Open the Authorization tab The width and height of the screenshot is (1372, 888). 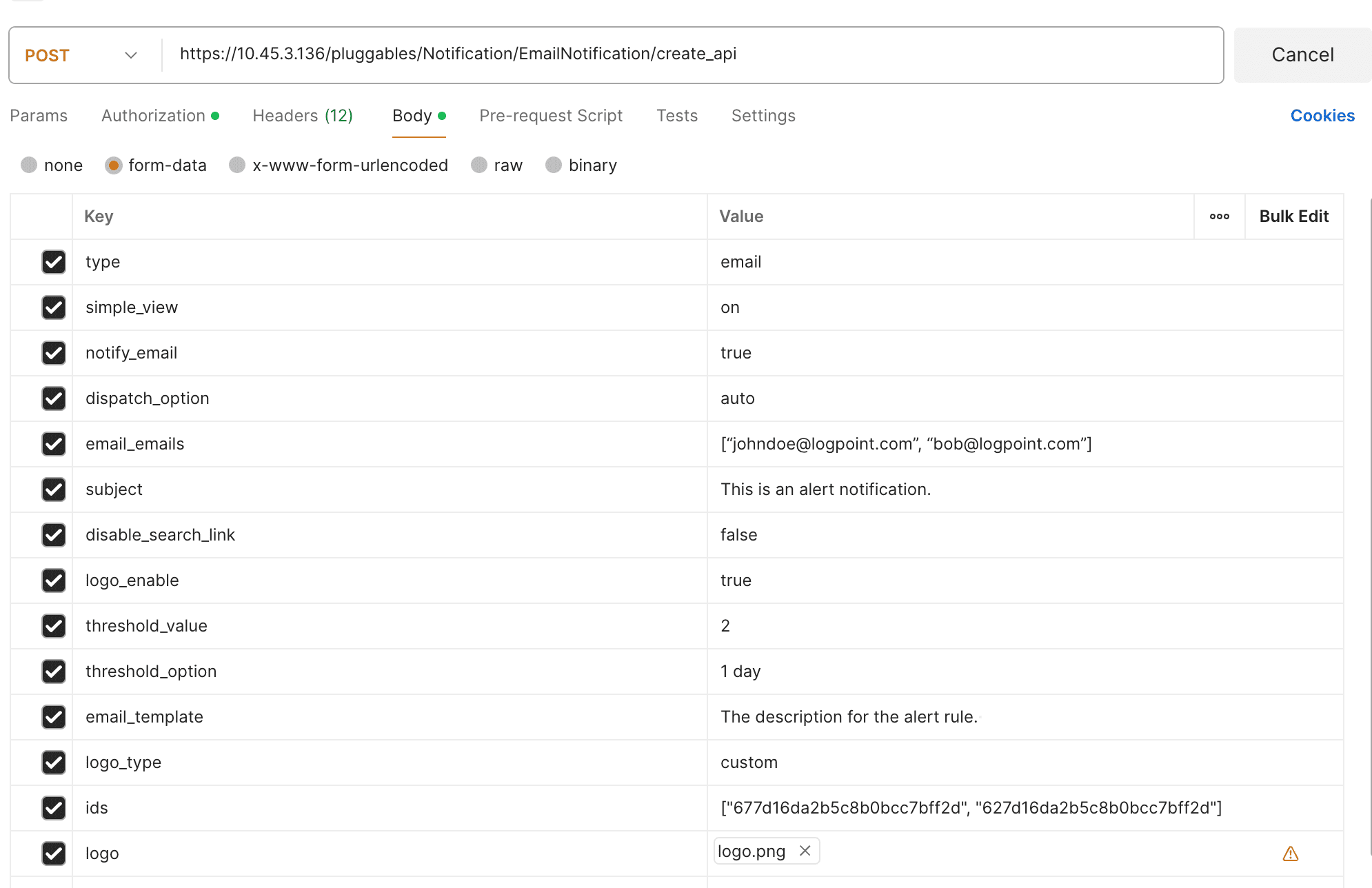pyautogui.click(x=152, y=116)
